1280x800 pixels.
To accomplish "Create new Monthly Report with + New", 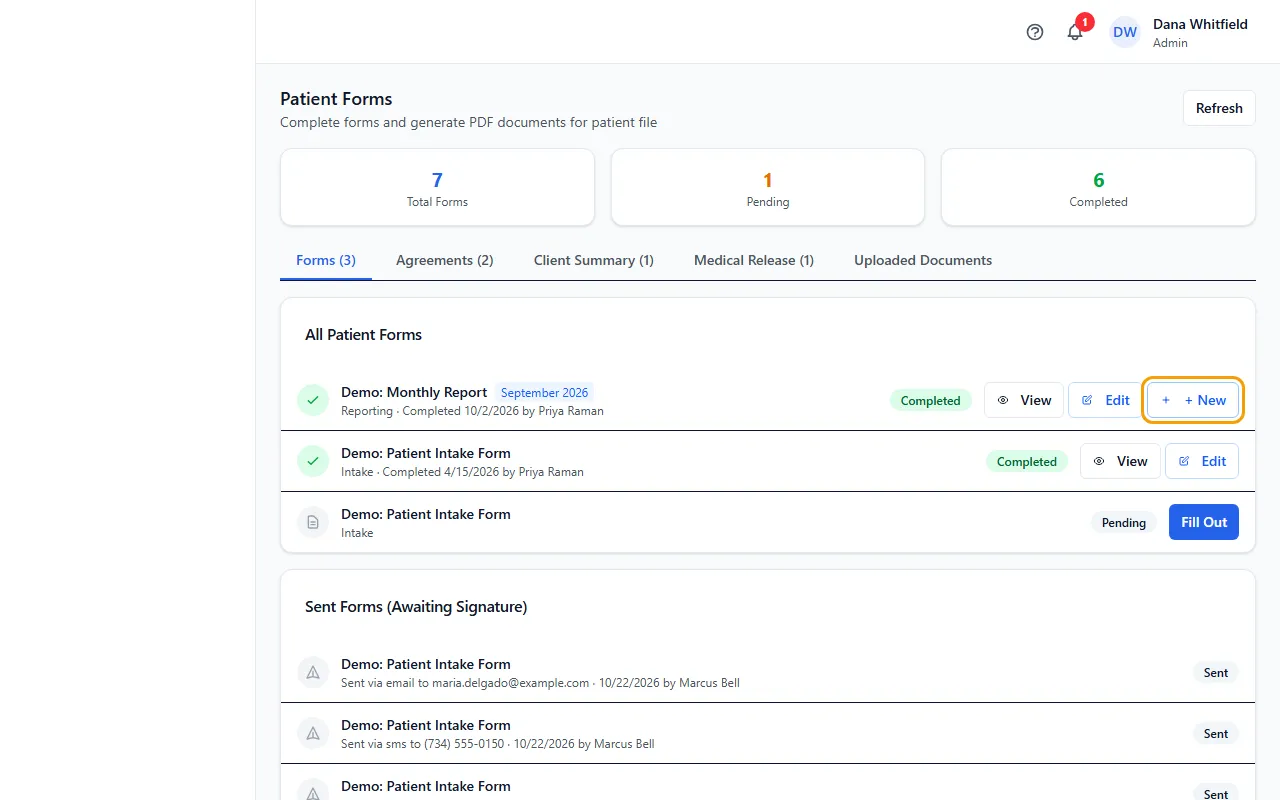I will point(1193,400).
